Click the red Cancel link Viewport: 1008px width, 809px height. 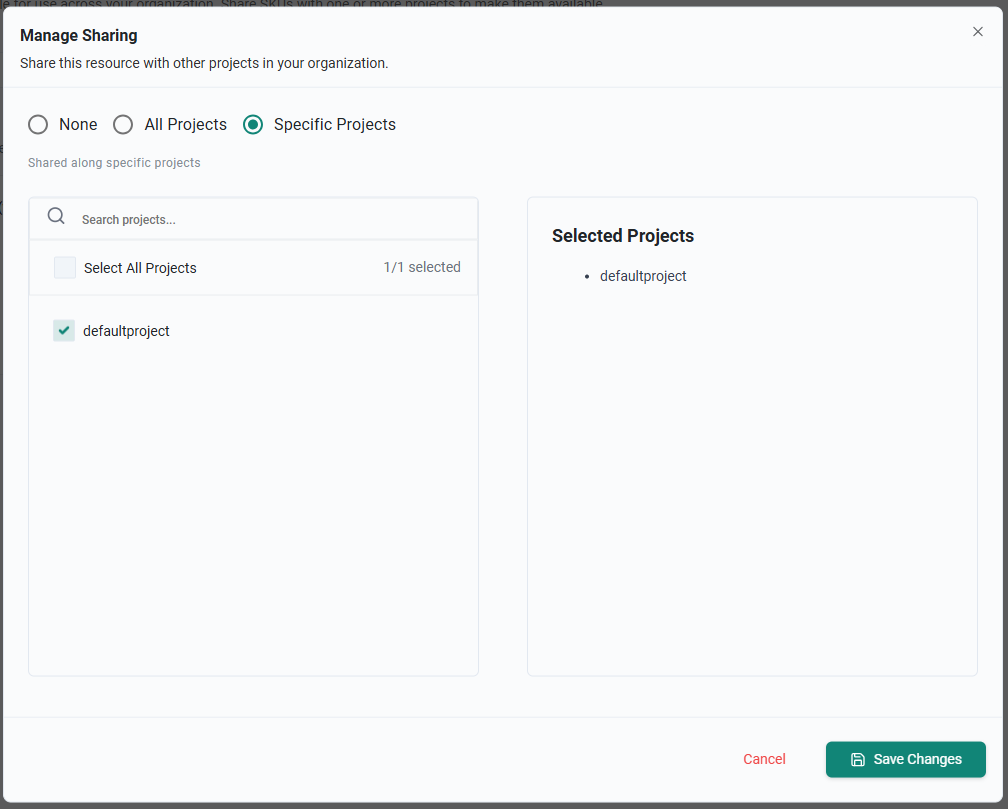[764, 760]
